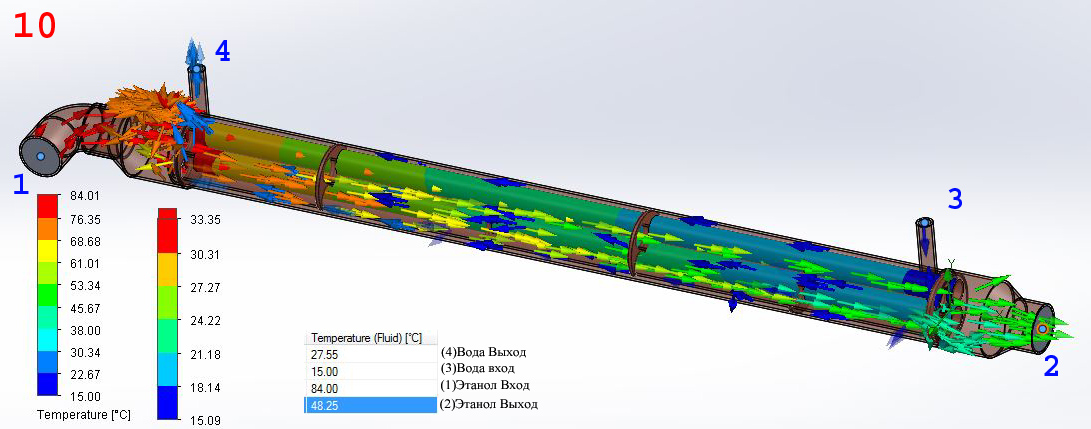1091x429 pixels.
Task: Select the 15.00 cell in the fluid table
Action: pos(370,371)
